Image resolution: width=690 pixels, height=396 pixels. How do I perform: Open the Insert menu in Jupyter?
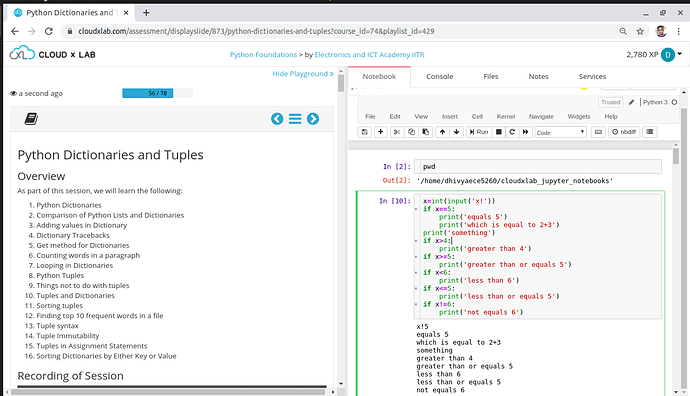tap(450, 117)
